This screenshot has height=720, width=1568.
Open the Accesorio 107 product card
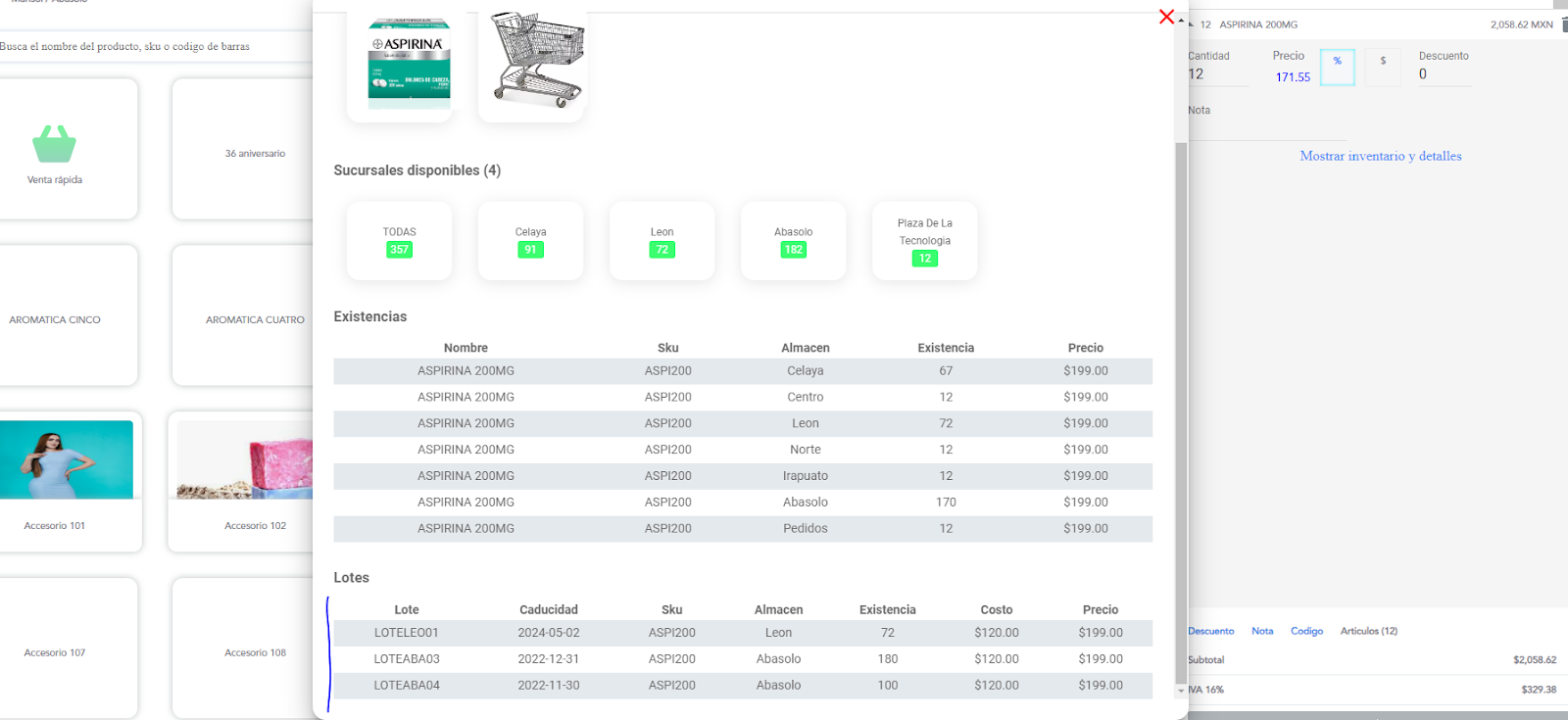(69, 648)
